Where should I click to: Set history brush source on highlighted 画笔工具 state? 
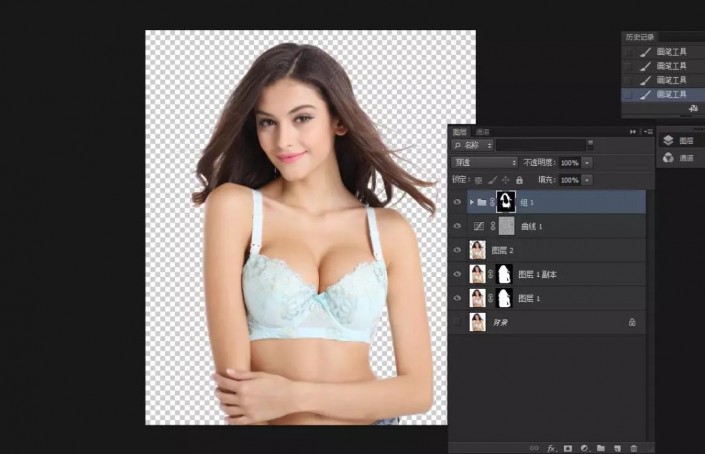tap(629, 94)
